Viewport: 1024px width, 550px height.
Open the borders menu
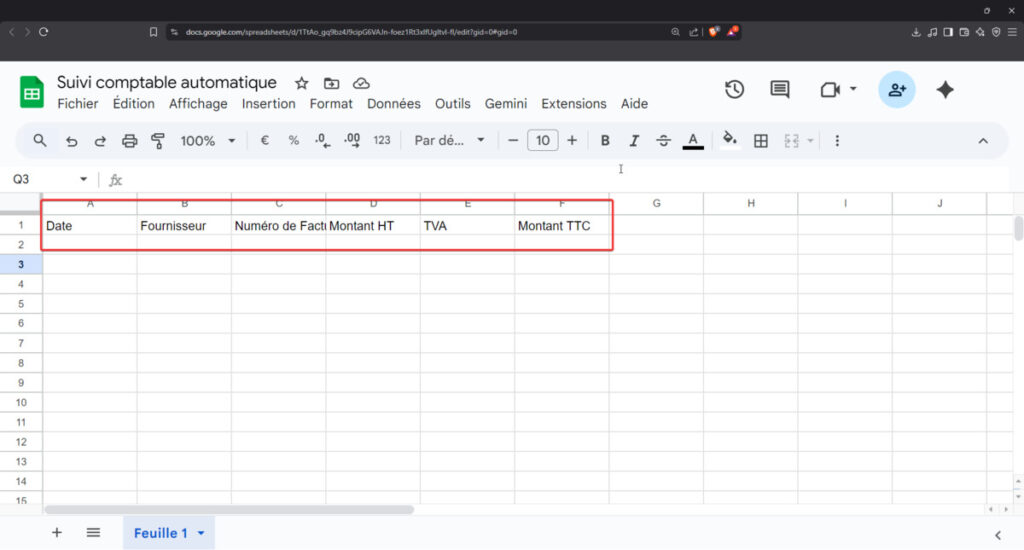point(761,140)
